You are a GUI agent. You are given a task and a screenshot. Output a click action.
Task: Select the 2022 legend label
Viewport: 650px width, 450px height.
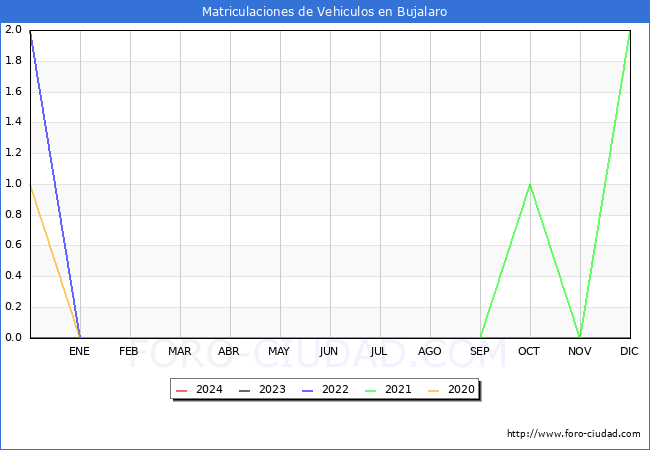coord(335,390)
